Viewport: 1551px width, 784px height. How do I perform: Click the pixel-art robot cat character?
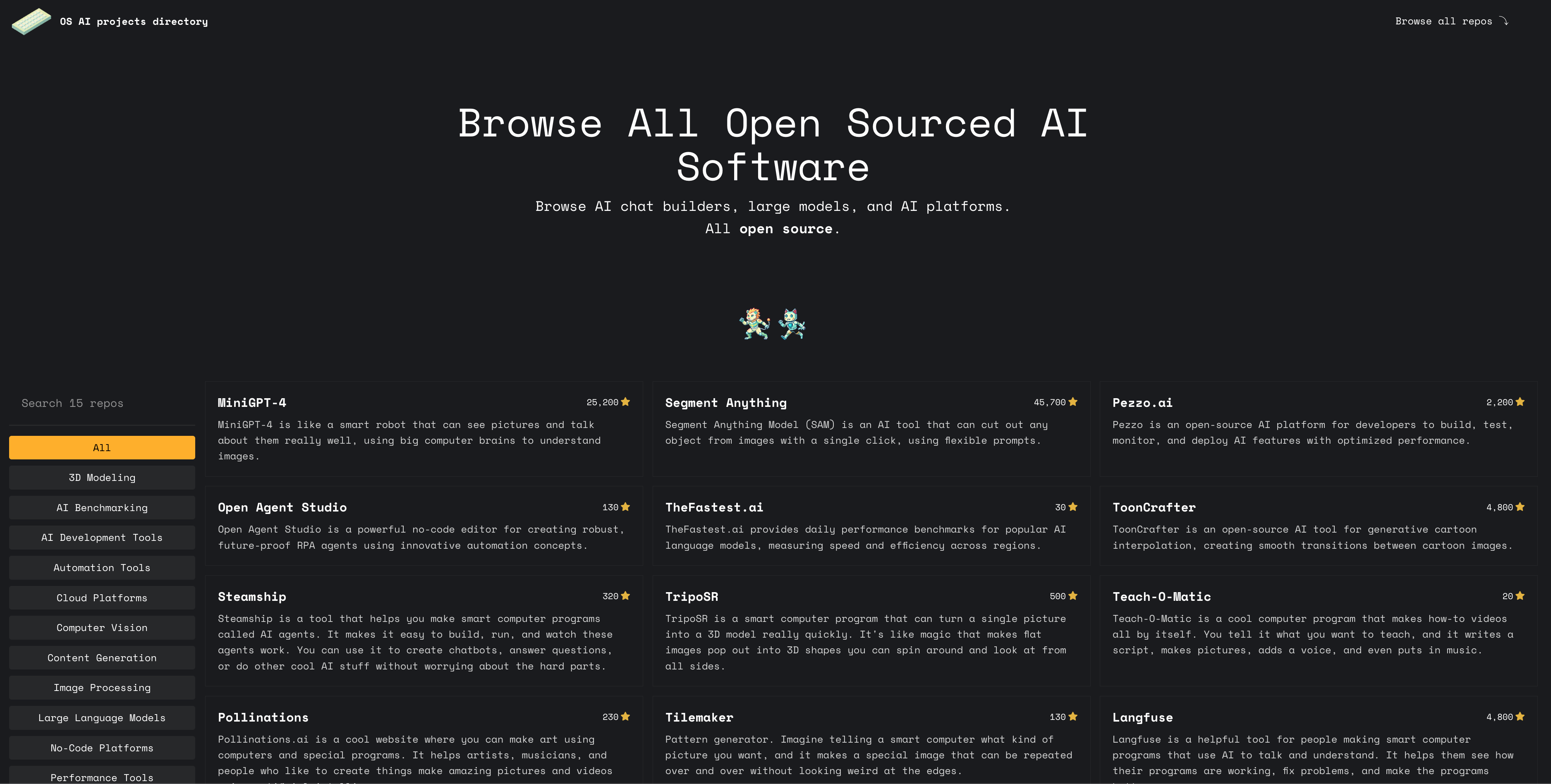pyautogui.click(x=792, y=324)
